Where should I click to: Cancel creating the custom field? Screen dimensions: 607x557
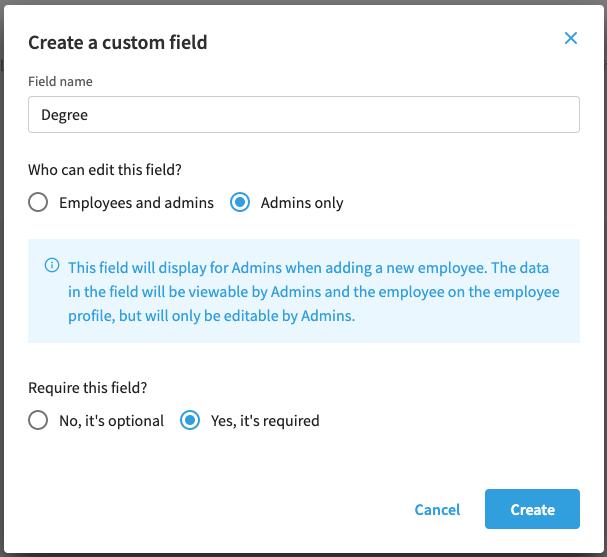(437, 509)
